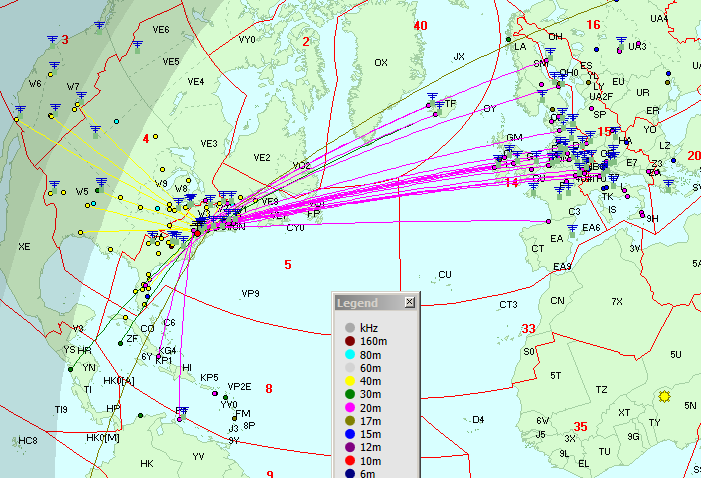The image size is (701, 478).
Task: Click the olive spot beside FM
Action: 234,419
